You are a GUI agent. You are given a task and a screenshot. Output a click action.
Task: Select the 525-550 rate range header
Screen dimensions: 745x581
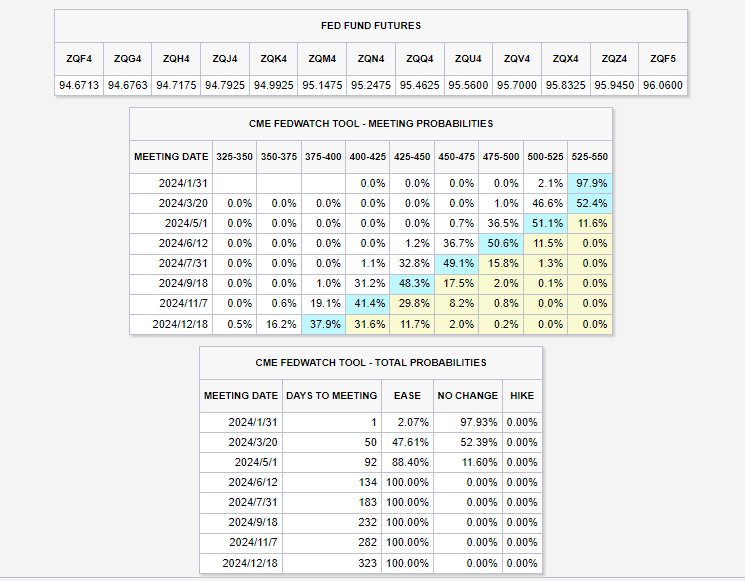pos(590,157)
